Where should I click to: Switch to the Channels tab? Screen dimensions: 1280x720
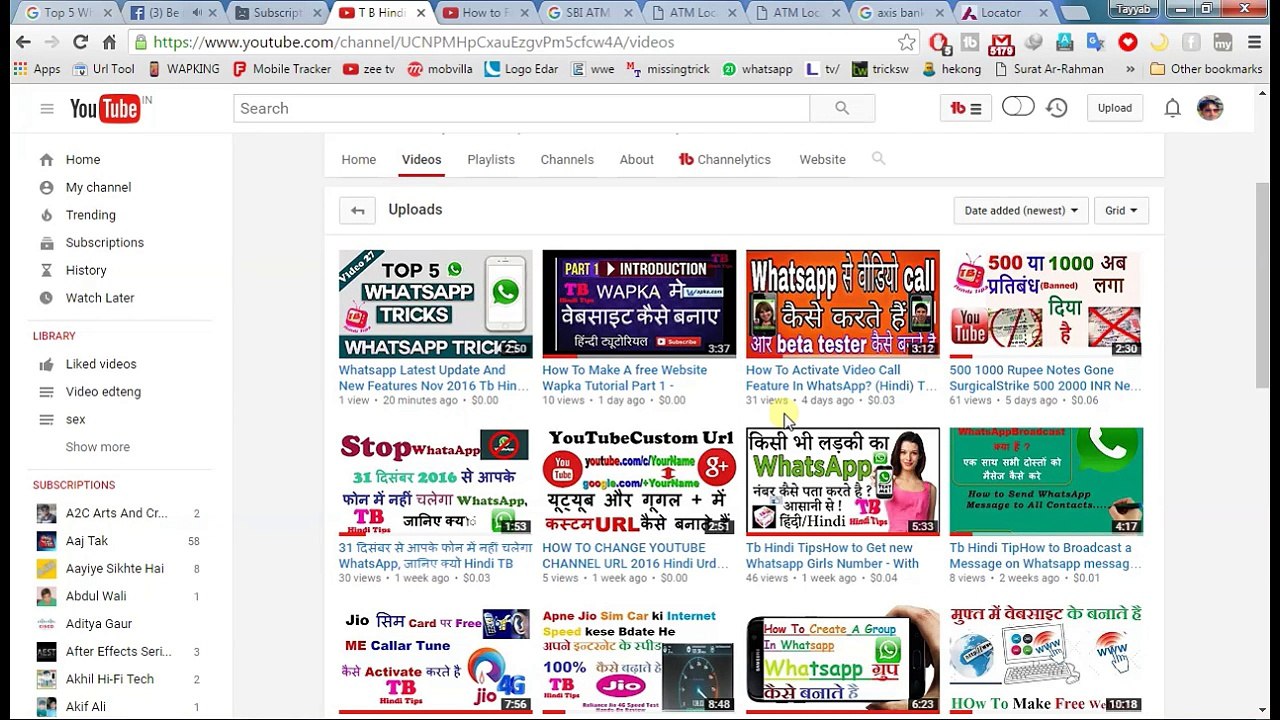pyautogui.click(x=567, y=160)
